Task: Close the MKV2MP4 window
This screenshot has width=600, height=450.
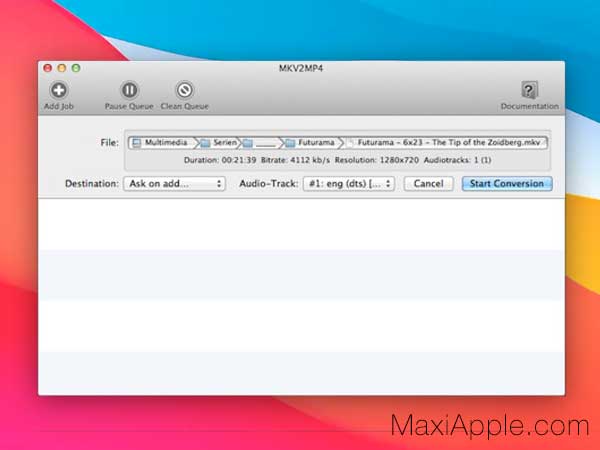Action: [x=48, y=68]
